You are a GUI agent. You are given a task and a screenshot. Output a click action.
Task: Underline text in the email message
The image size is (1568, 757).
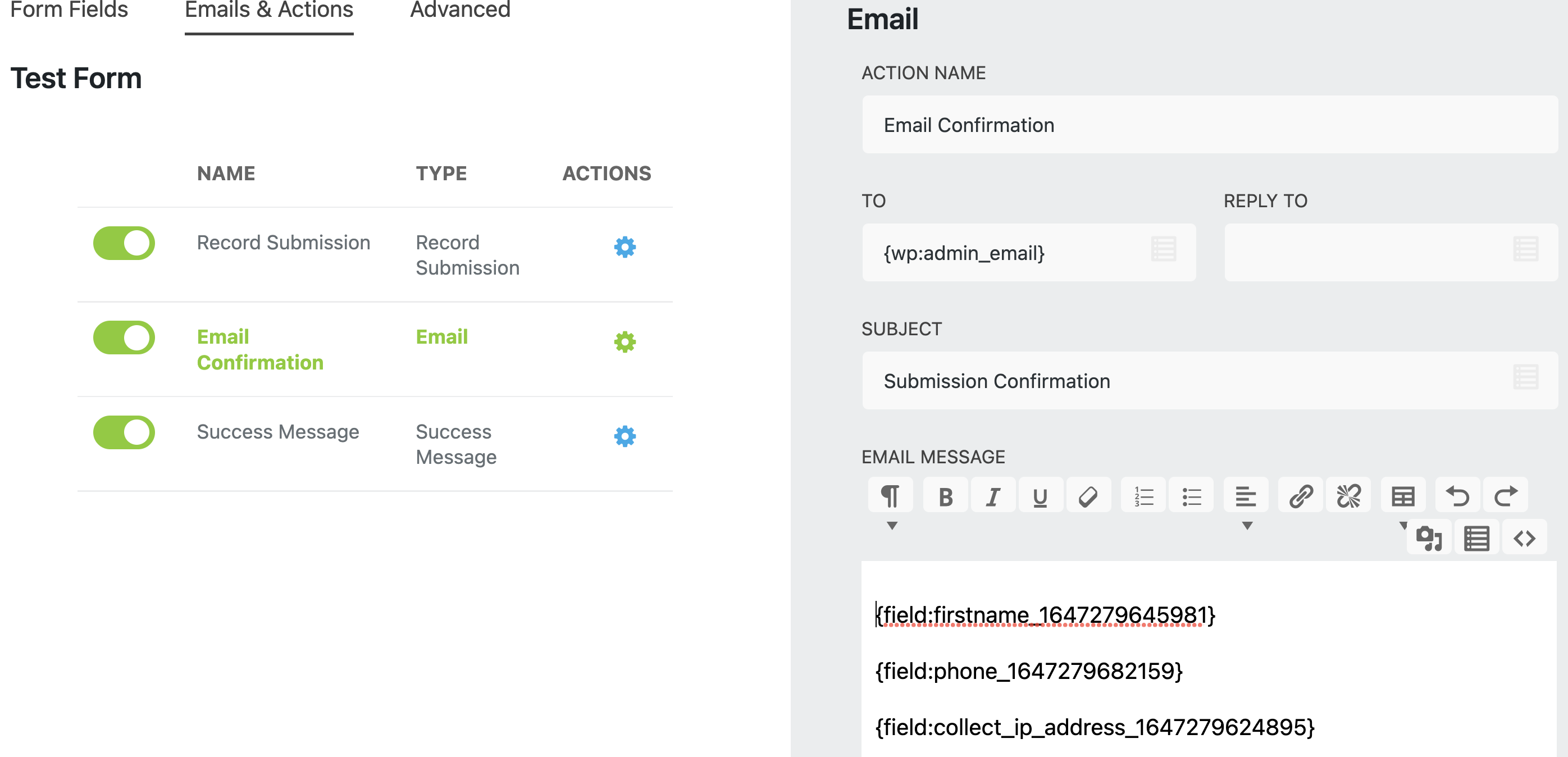coord(1040,495)
